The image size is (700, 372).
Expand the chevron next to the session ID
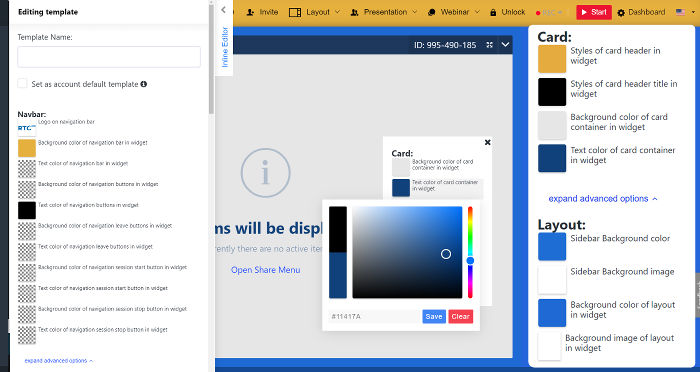tap(505, 45)
